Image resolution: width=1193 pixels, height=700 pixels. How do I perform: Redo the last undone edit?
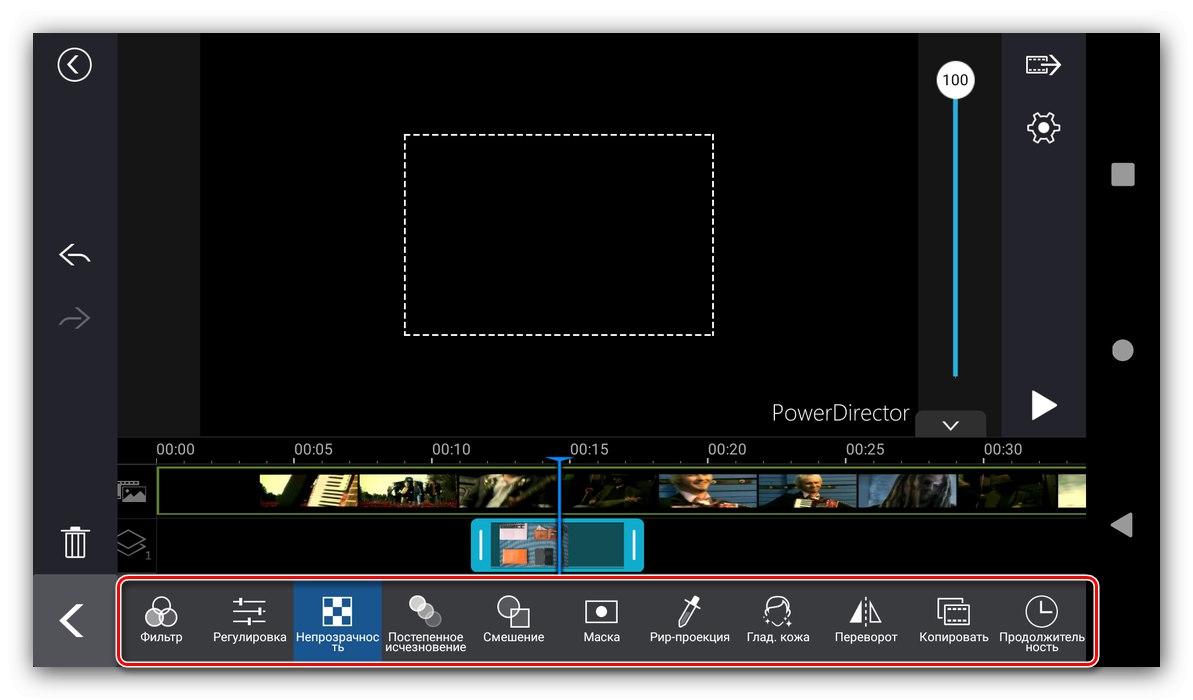(x=75, y=318)
